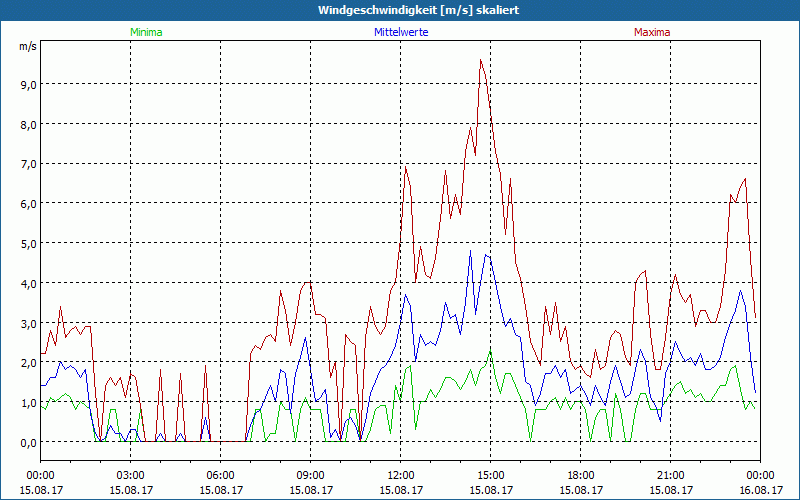The height and width of the screenshot is (500, 800).
Task: Click the Windgeschwindigkeit chart title bar
Action: tap(400, 10)
